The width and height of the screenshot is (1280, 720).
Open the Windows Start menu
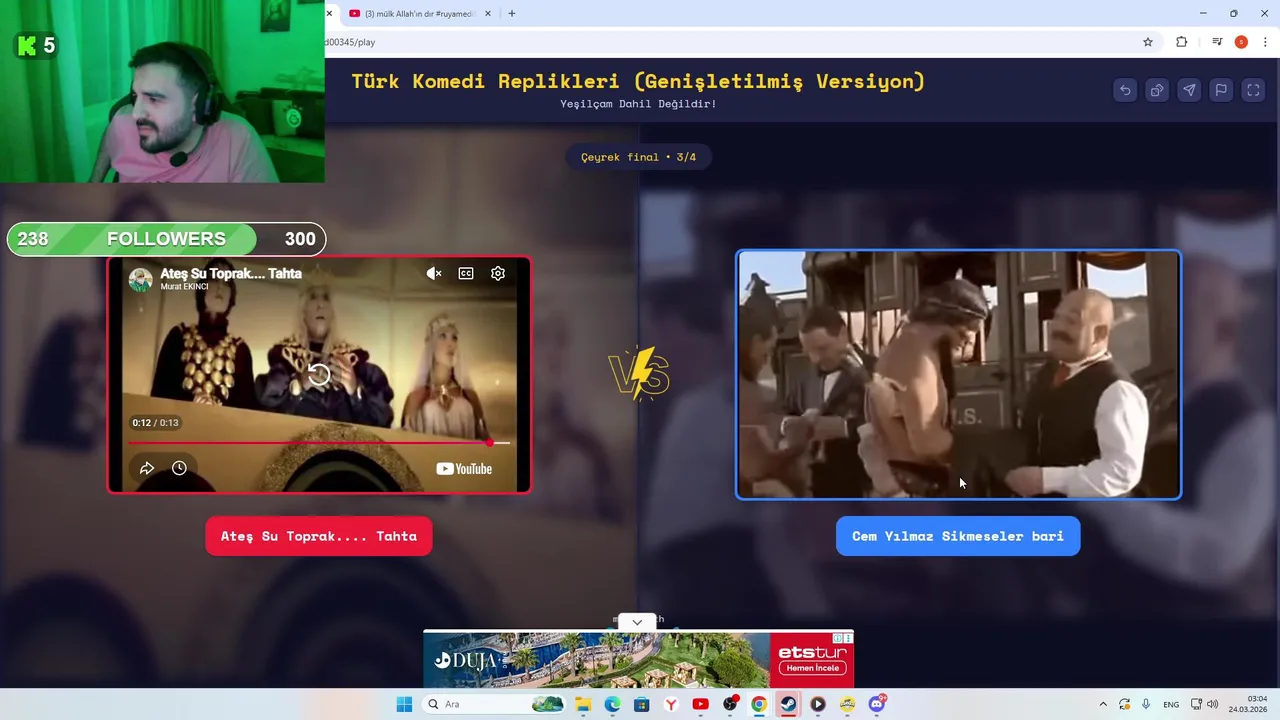pos(404,704)
